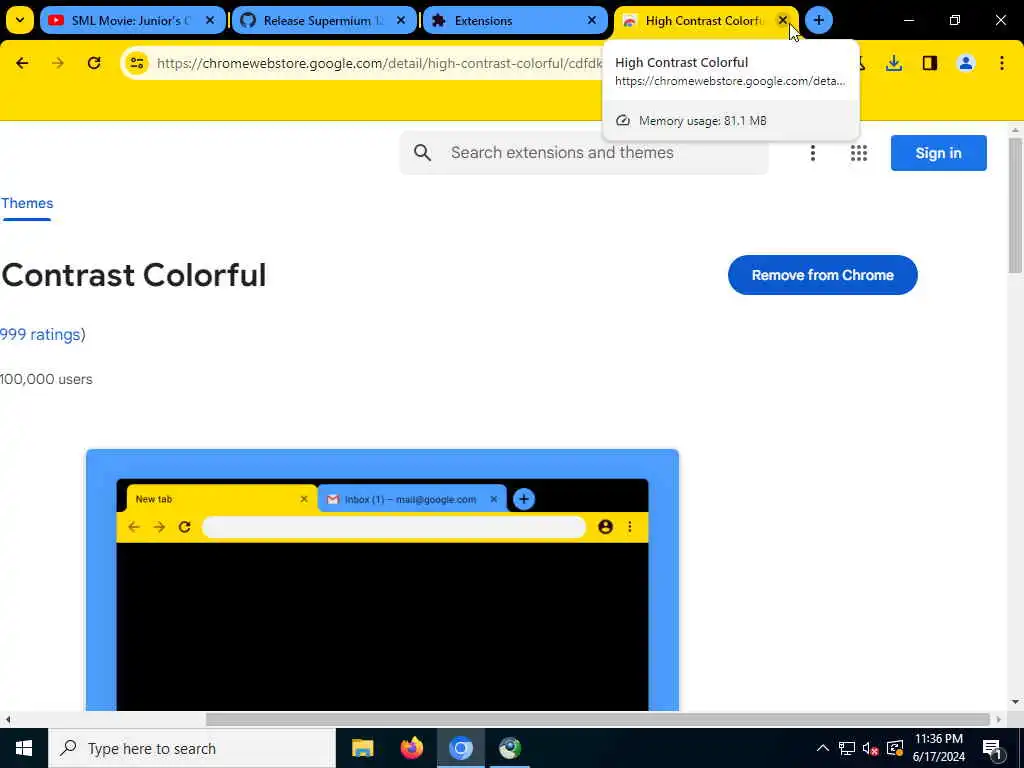Launch Firefox from the taskbar
Viewport: 1024px width, 768px height.
pos(411,748)
